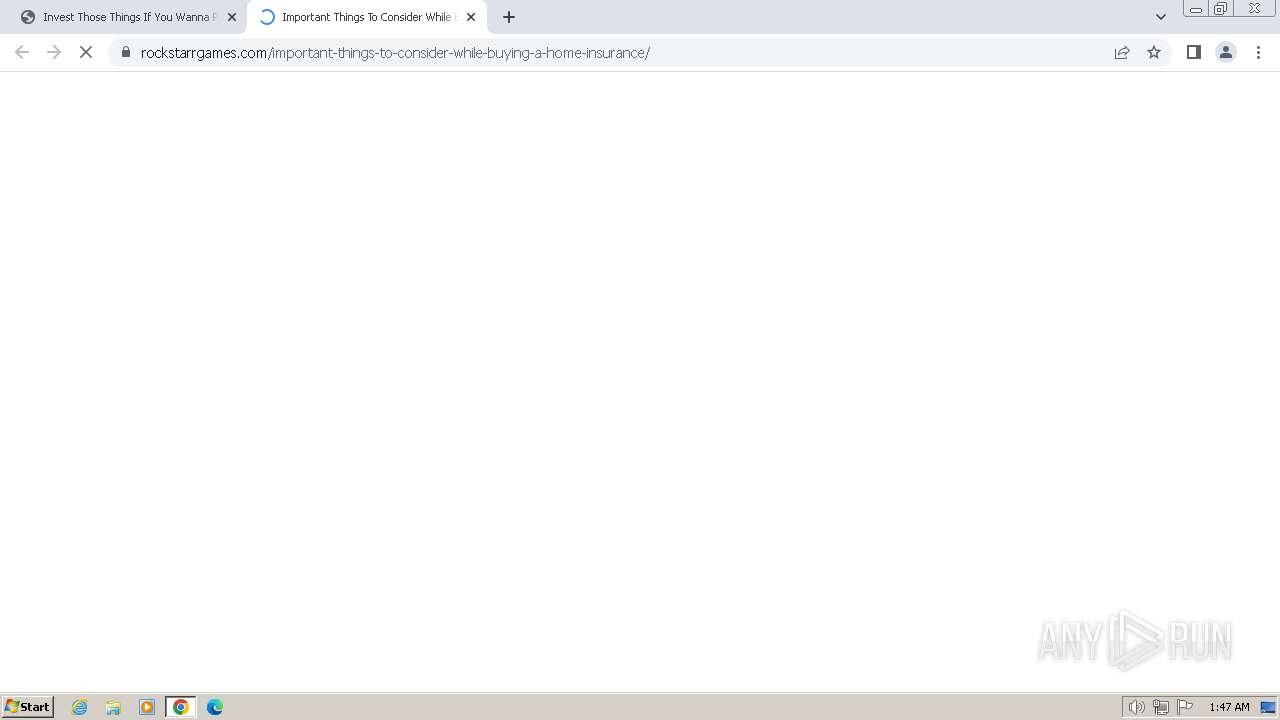View site information lock icon
The height and width of the screenshot is (720, 1280).
[126, 52]
